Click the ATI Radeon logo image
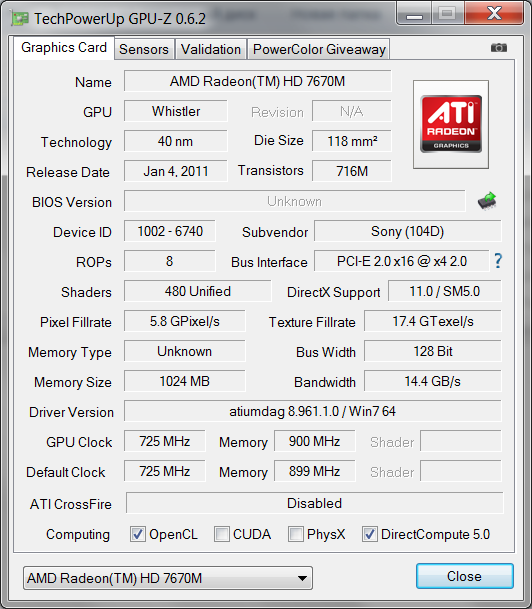The image size is (532, 609). [x=451, y=124]
